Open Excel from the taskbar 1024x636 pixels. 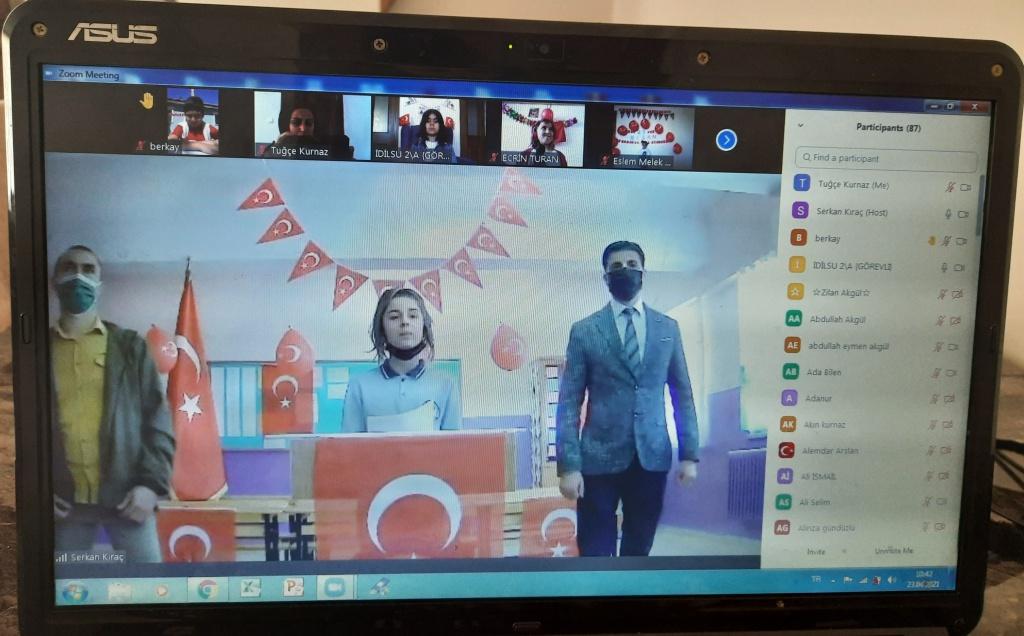click(x=250, y=589)
